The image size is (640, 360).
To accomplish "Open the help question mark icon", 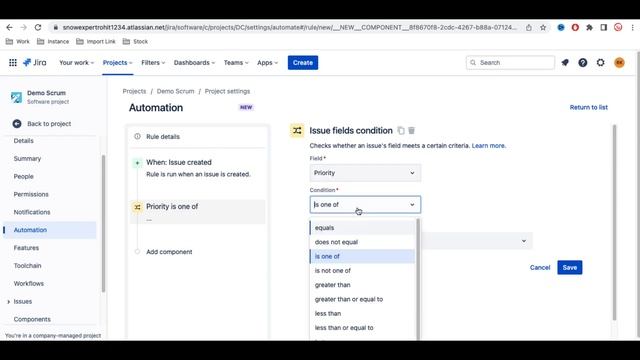I will click(x=582, y=62).
